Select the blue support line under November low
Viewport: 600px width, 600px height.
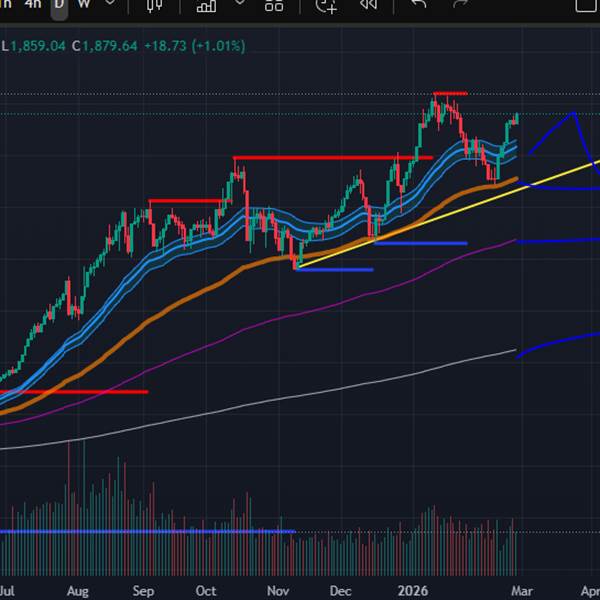point(334,270)
